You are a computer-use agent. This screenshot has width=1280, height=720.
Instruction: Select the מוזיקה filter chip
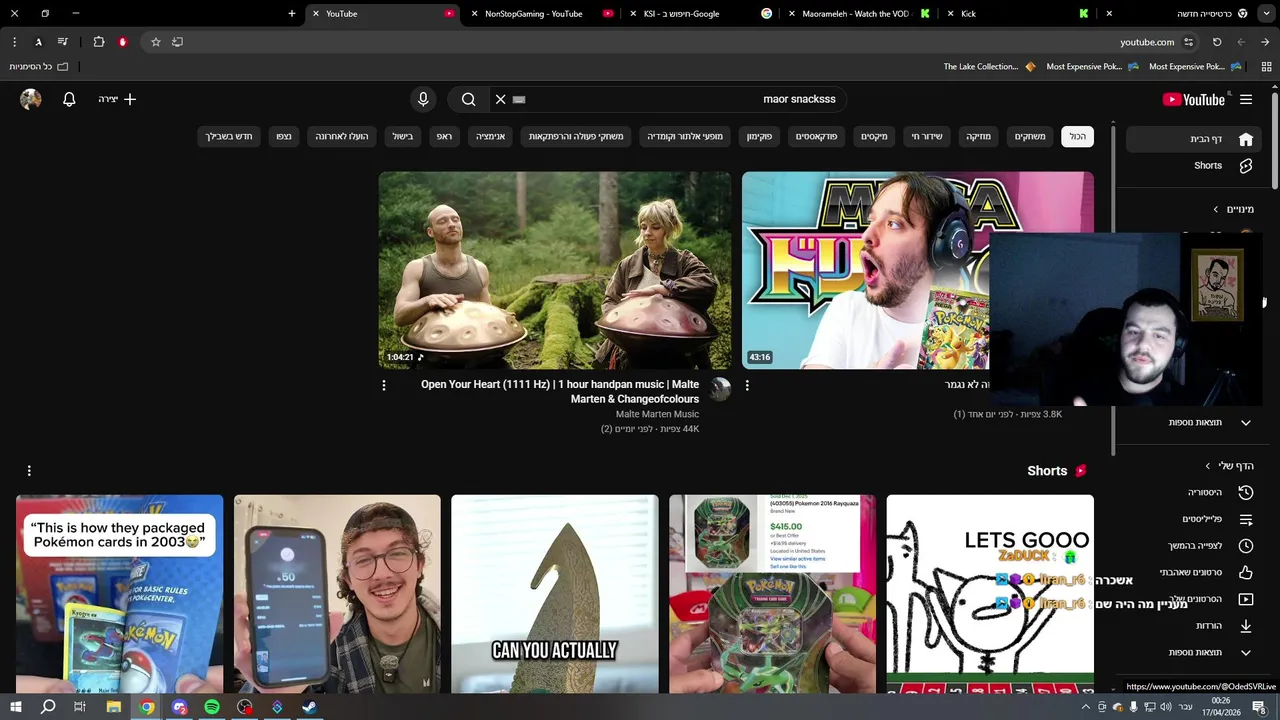pos(978,136)
